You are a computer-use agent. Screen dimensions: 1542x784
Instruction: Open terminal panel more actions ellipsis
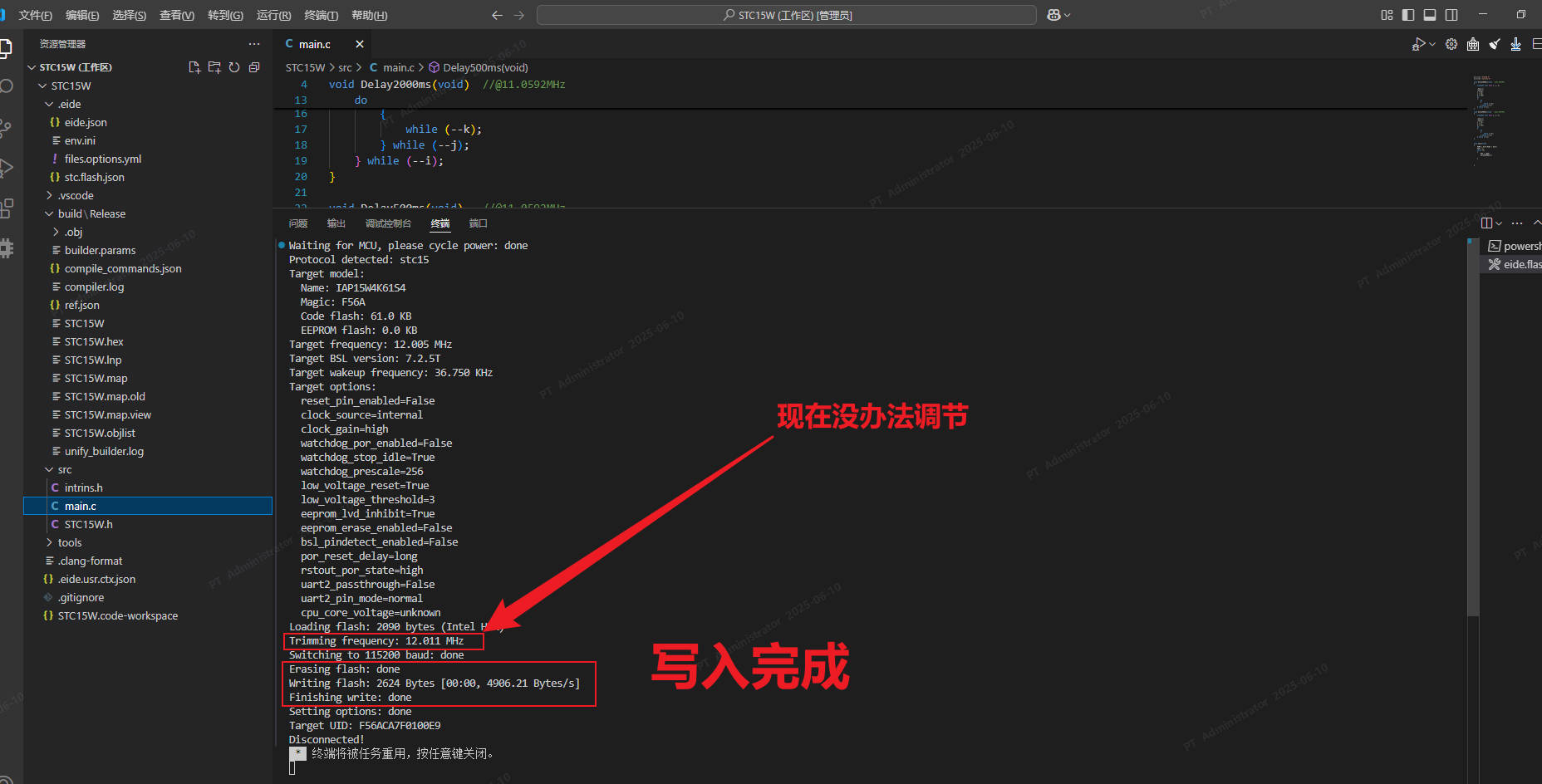tap(1517, 223)
